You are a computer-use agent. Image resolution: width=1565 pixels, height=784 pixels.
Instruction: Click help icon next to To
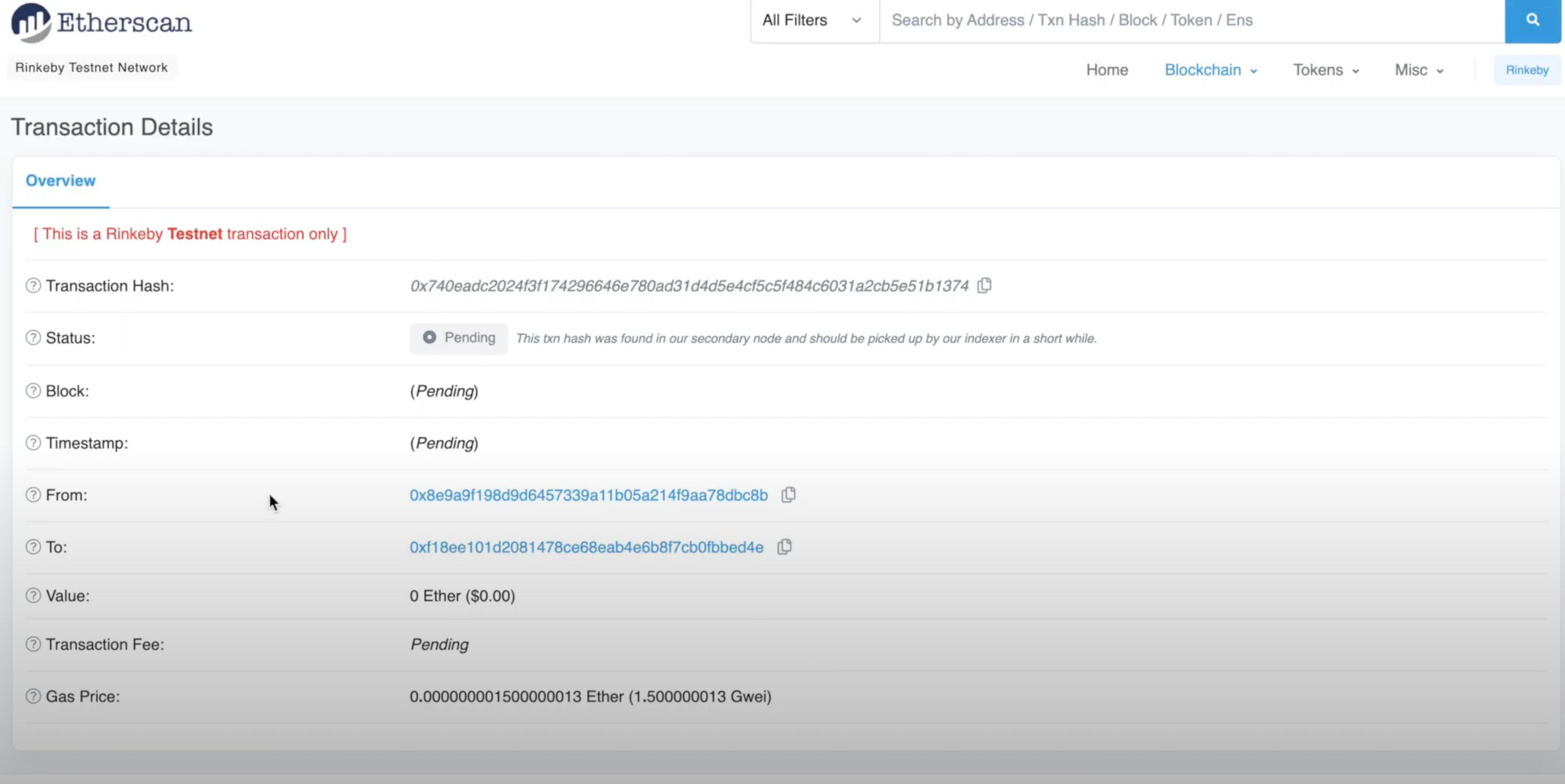point(33,547)
